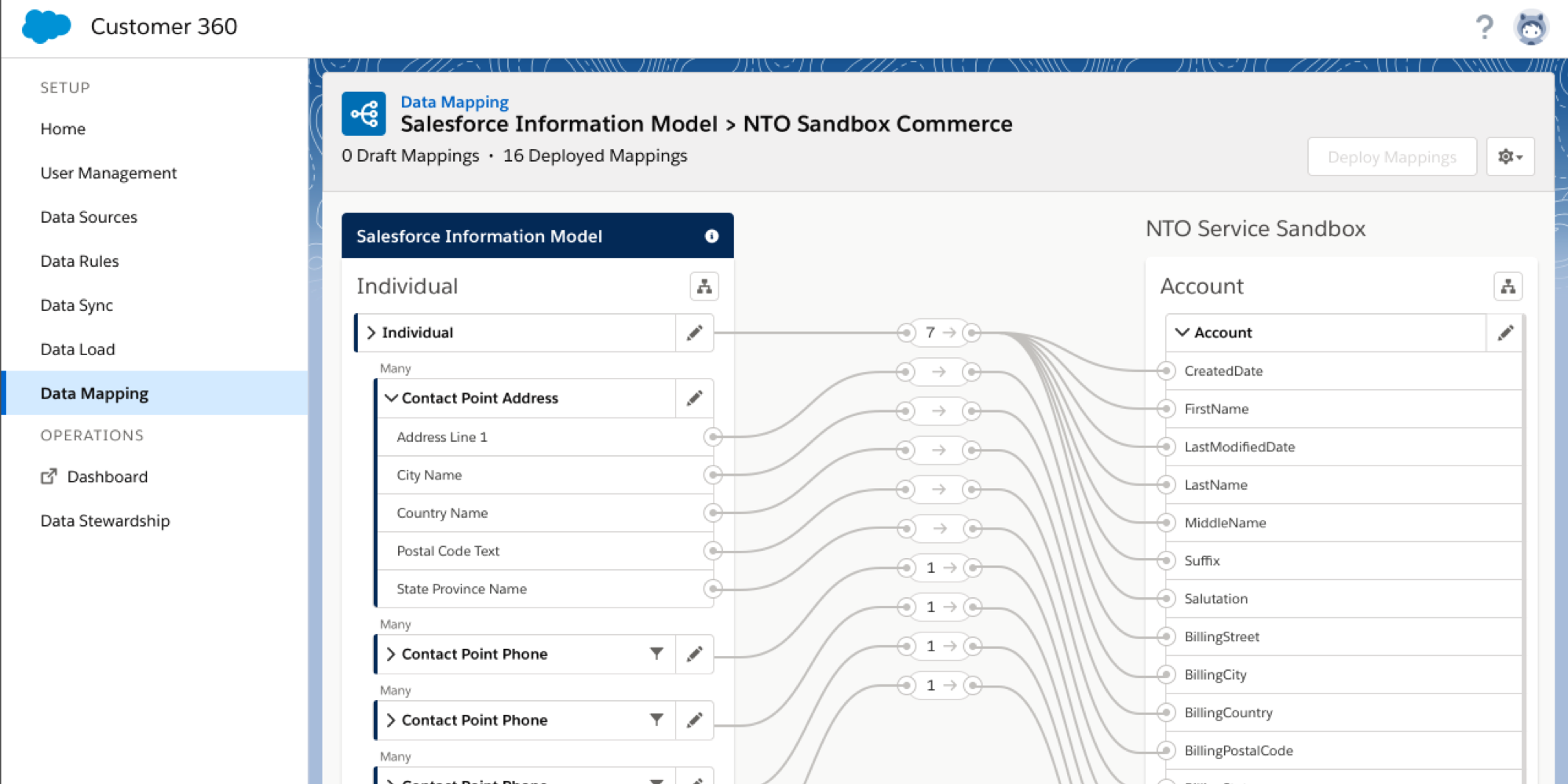Open hierarchy icon beside Individual heading
The height and width of the screenshot is (784, 1568).
click(x=704, y=286)
